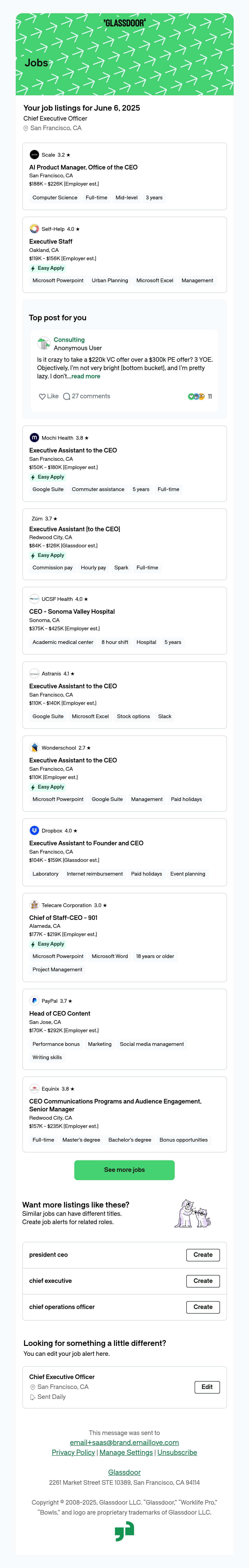Click the Scale company logo
The width and height of the screenshot is (249, 1568).
coord(34,155)
